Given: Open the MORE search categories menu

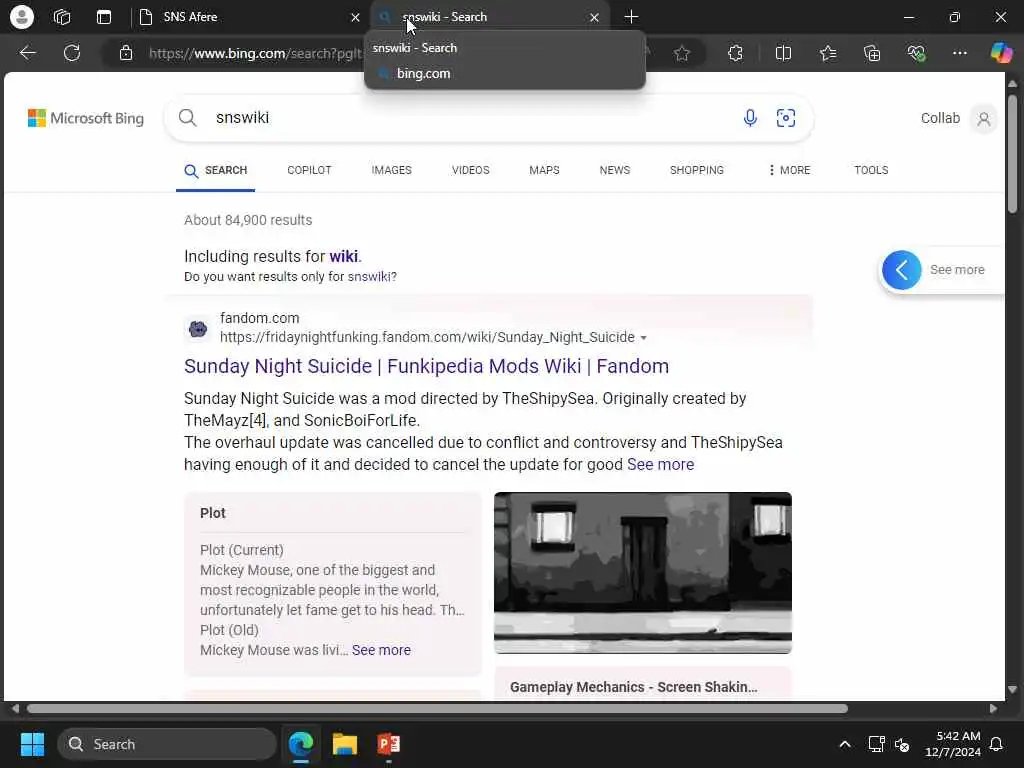Looking at the screenshot, I should 789,170.
